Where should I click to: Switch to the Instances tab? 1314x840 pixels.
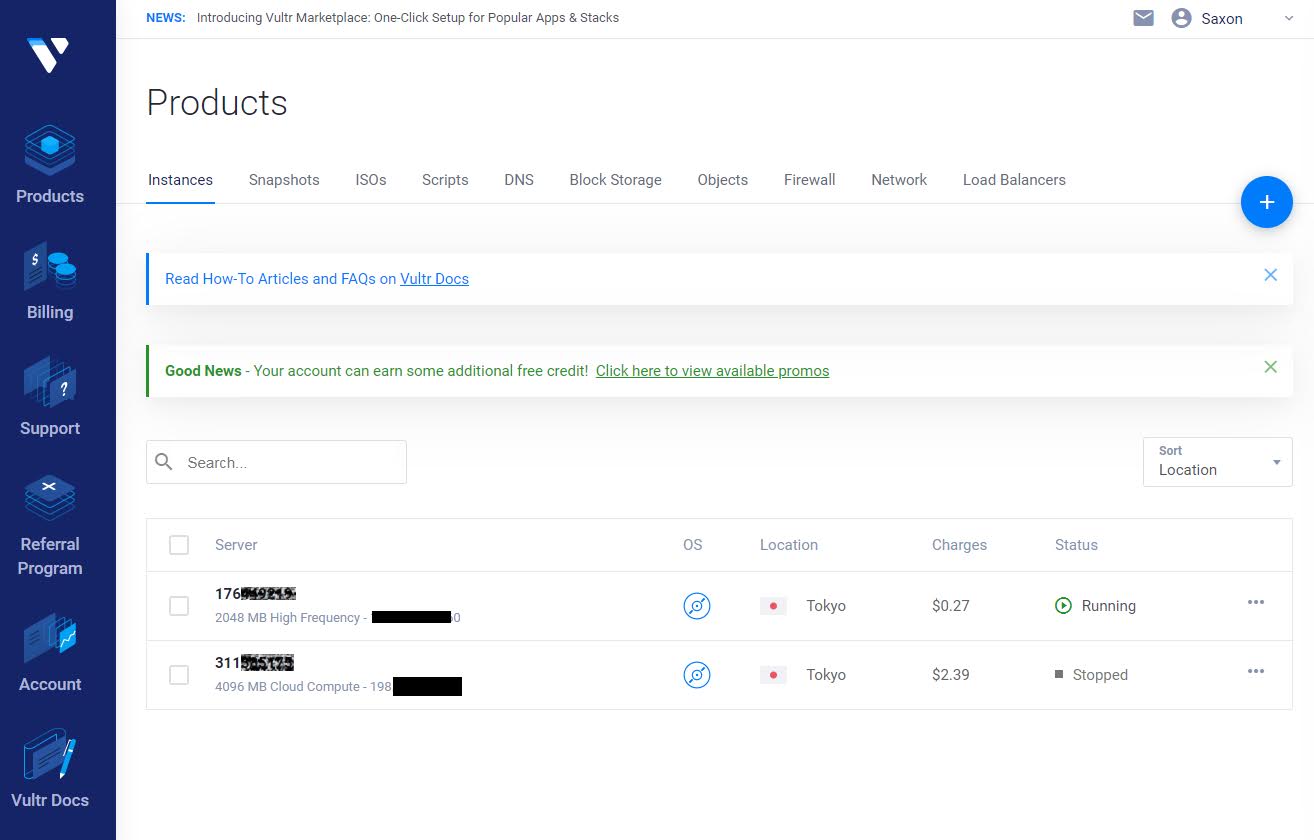180,180
